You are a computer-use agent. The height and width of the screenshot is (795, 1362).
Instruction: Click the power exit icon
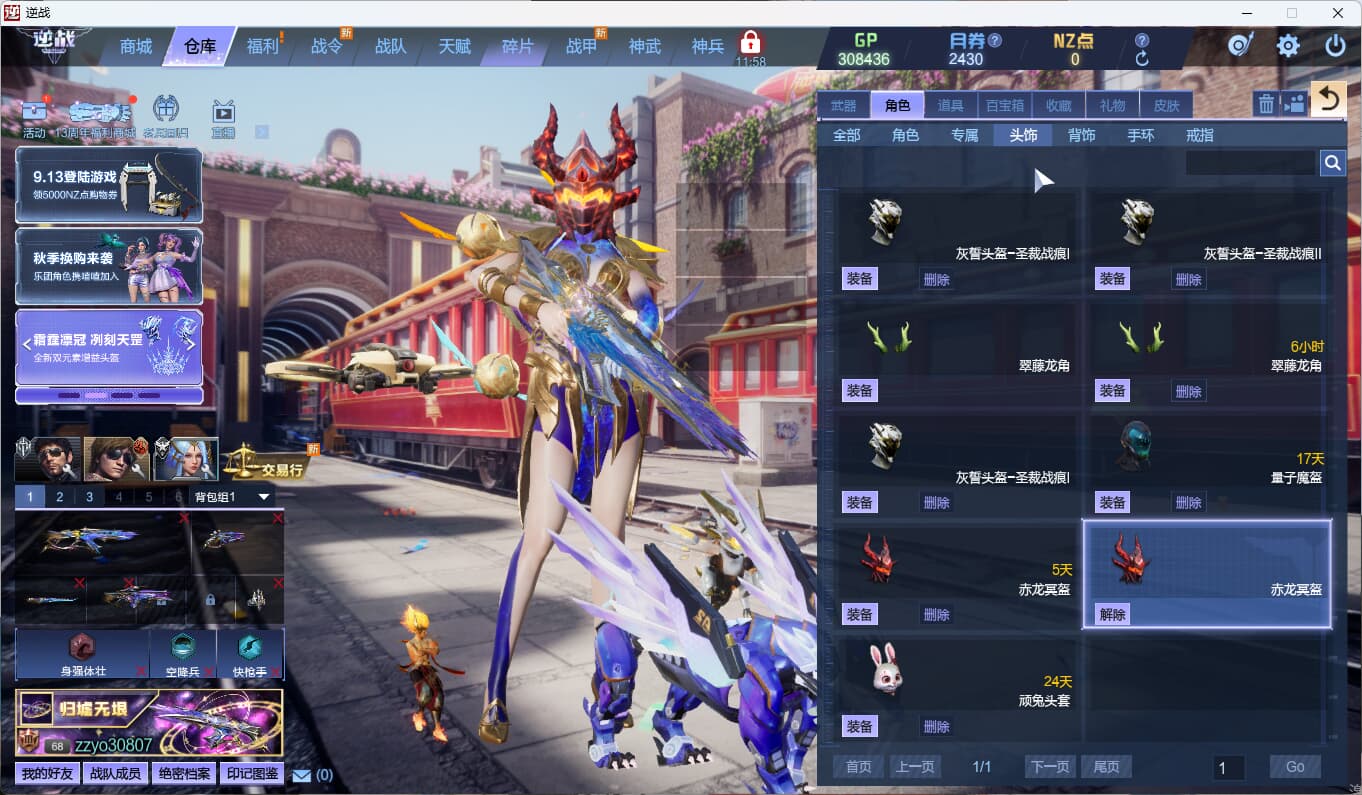pyautogui.click(x=1335, y=45)
